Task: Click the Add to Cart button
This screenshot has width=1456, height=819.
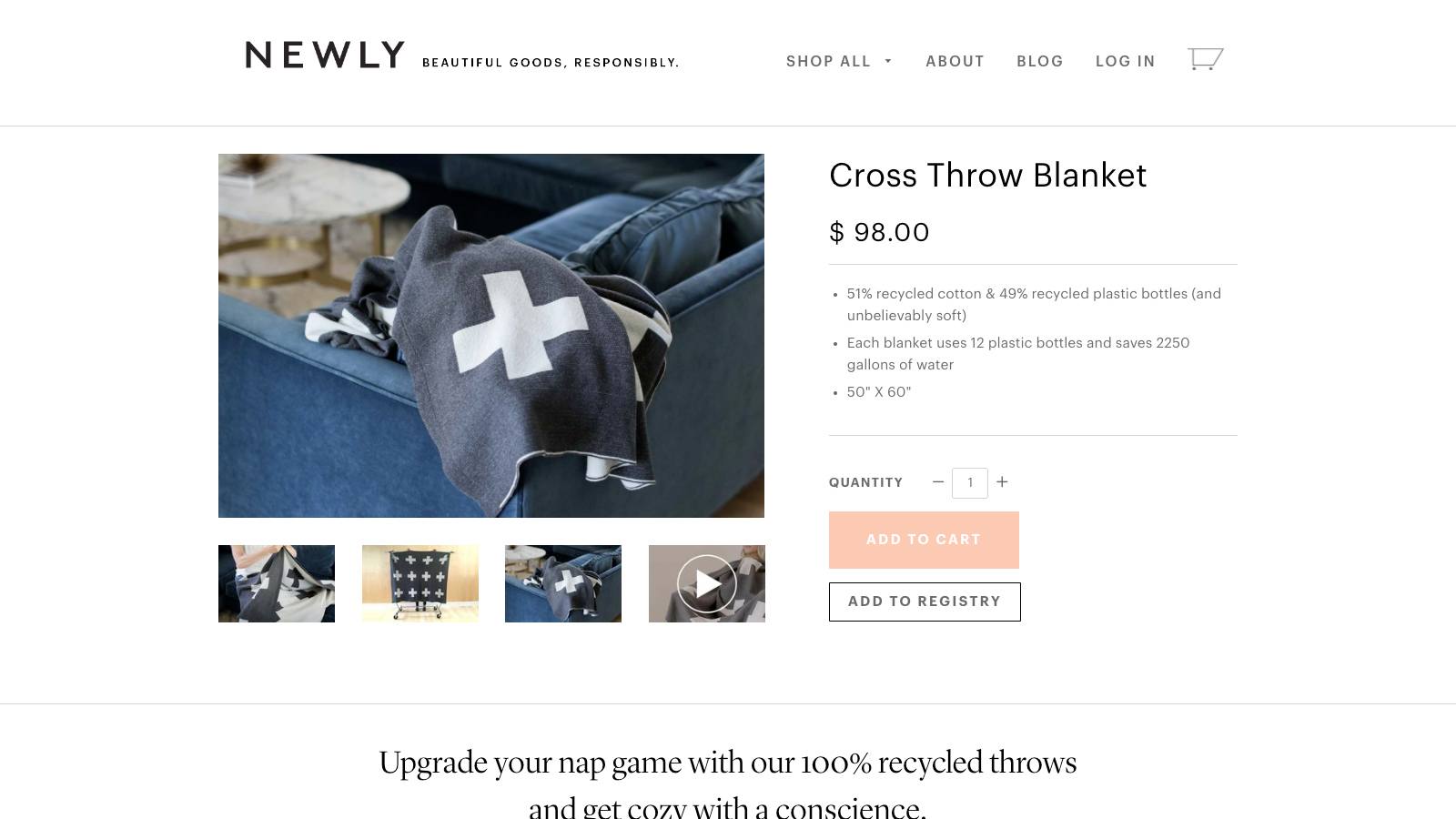Action: (x=924, y=540)
